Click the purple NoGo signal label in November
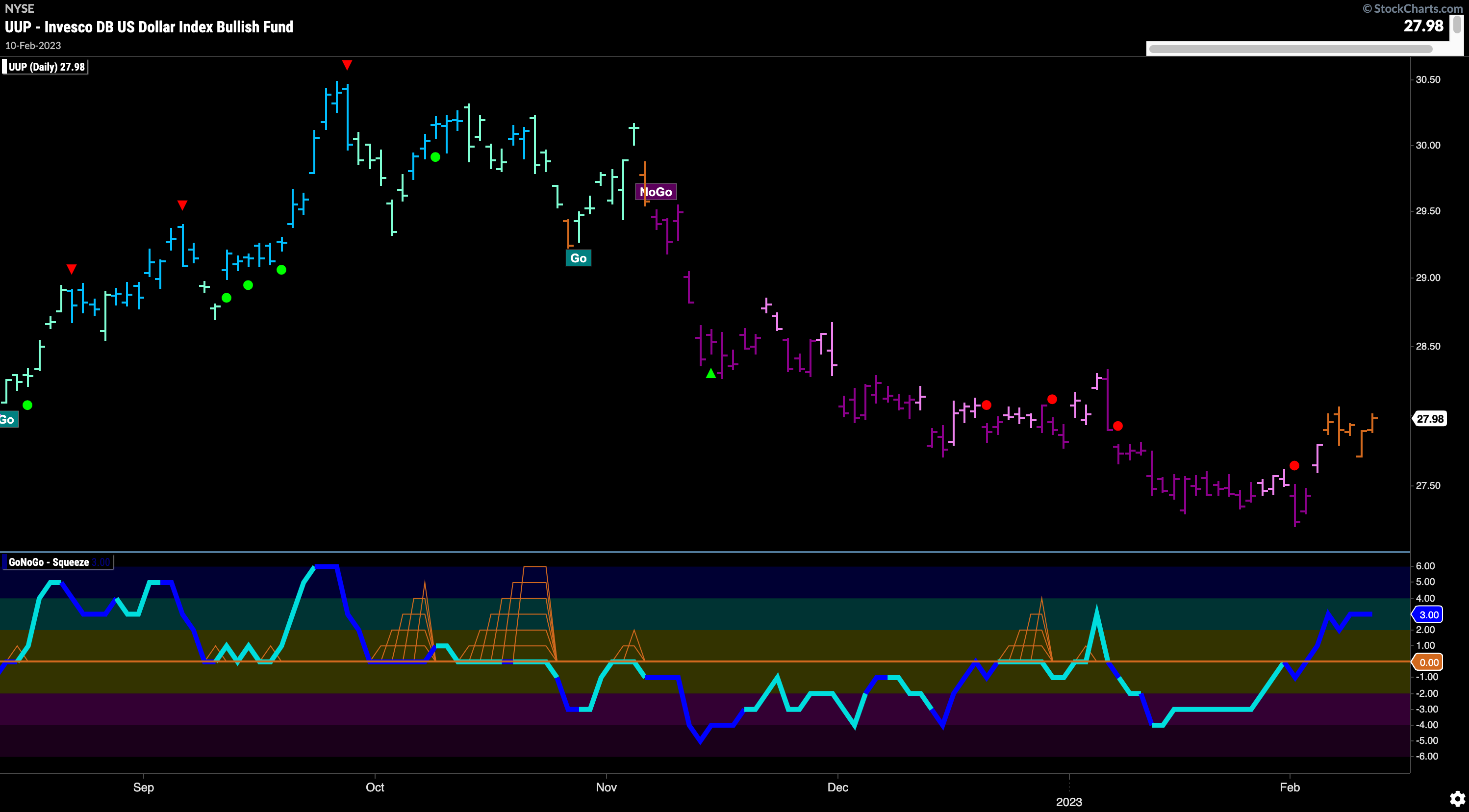 [x=656, y=192]
